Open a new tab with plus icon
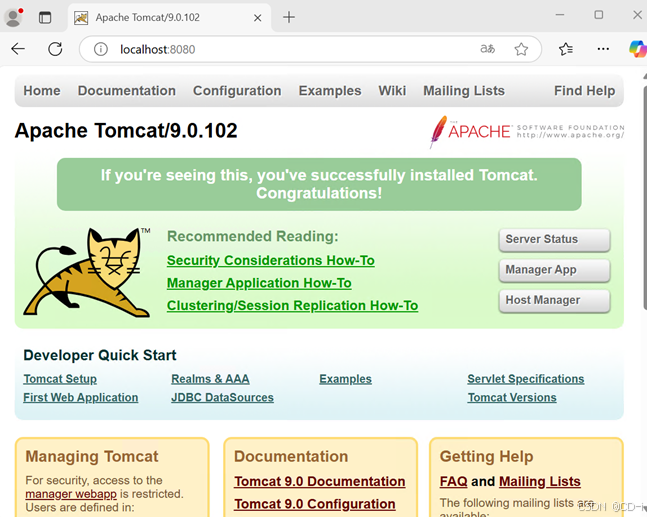The height and width of the screenshot is (518, 648). (289, 17)
